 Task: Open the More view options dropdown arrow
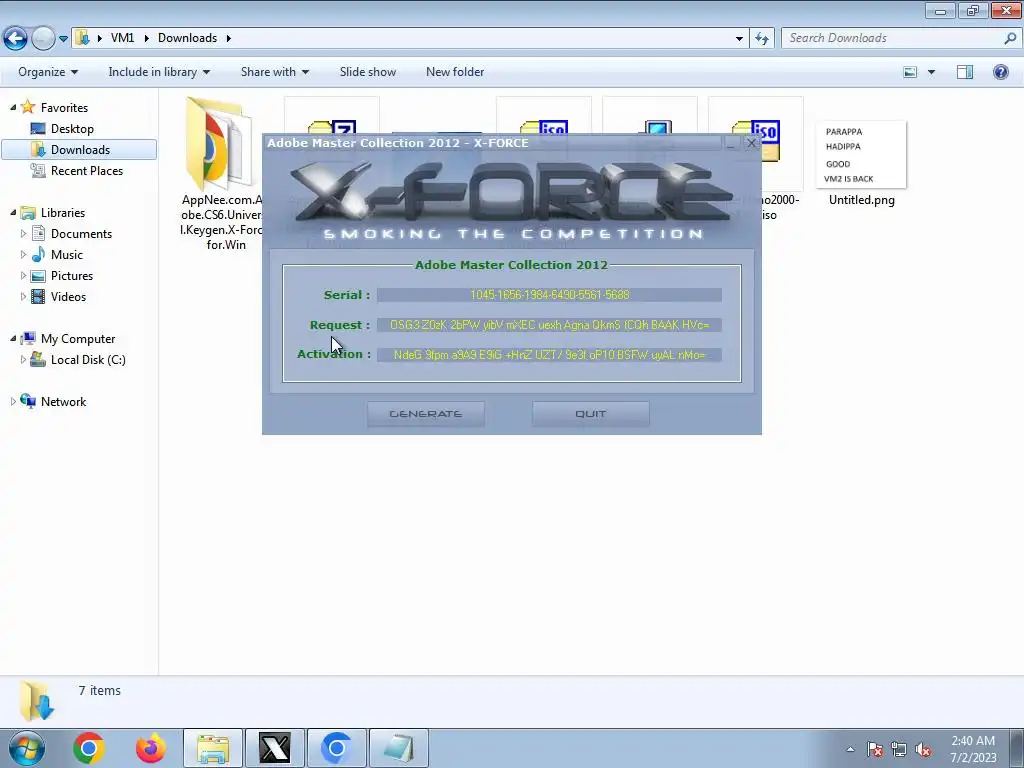click(x=931, y=72)
